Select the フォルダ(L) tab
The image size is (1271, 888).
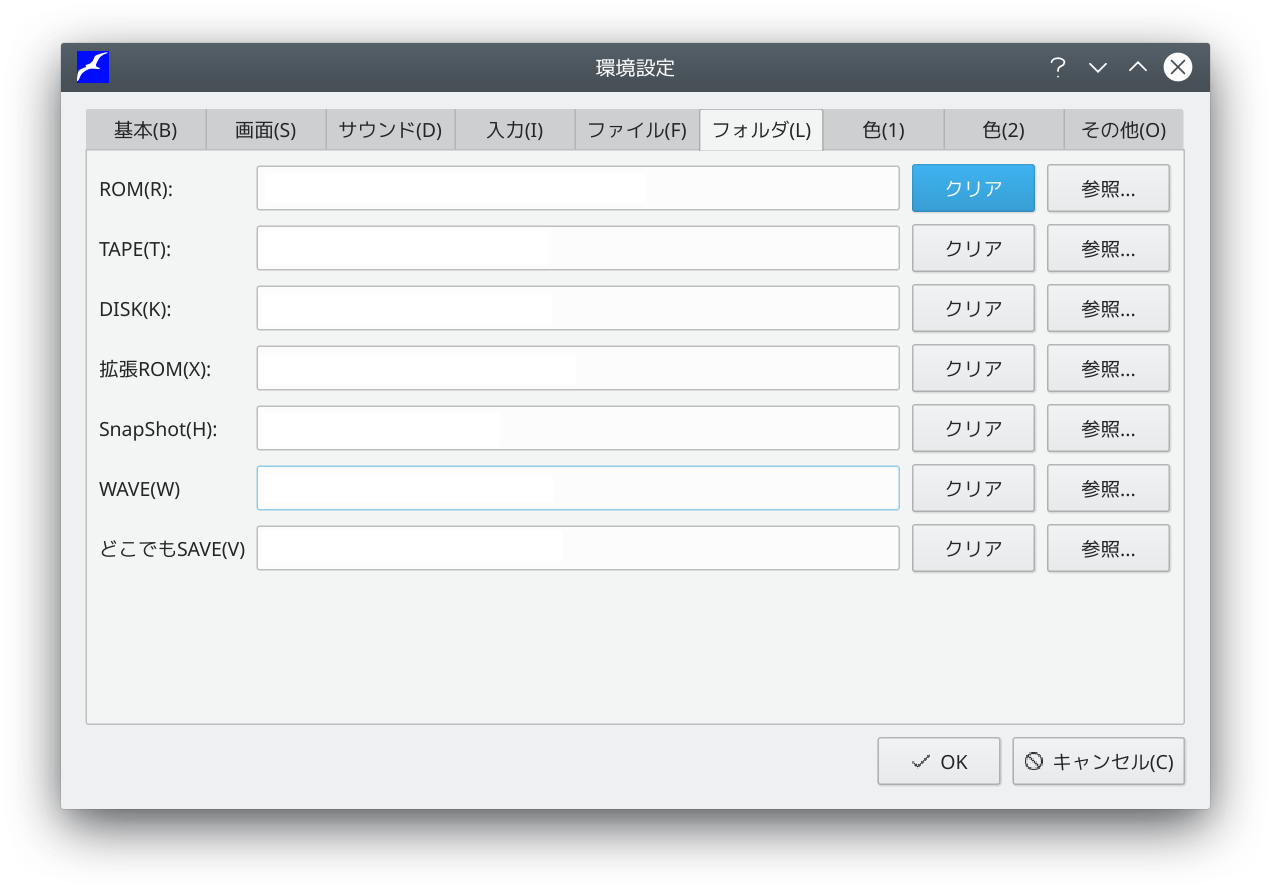761,130
